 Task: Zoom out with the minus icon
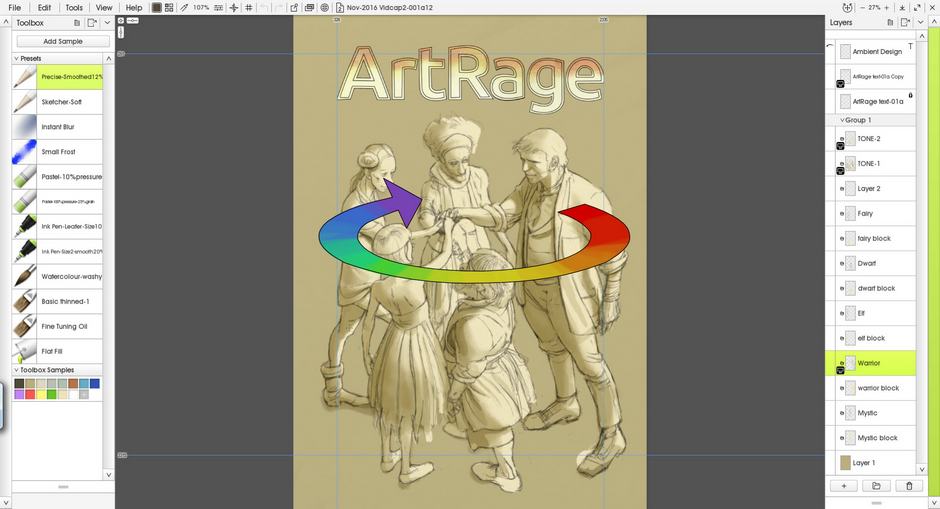point(863,8)
